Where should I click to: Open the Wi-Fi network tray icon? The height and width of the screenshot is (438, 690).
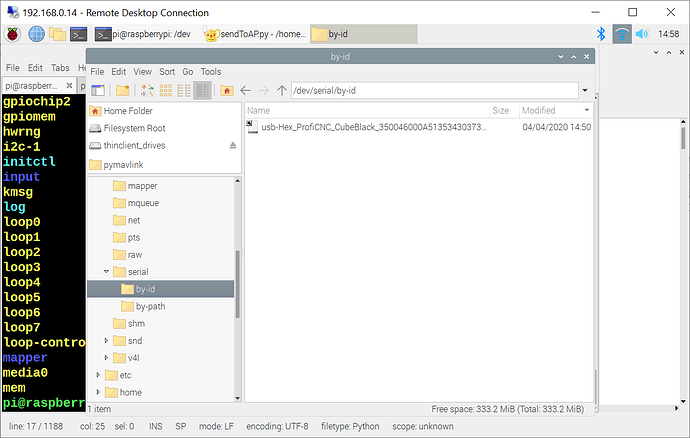tap(622, 34)
